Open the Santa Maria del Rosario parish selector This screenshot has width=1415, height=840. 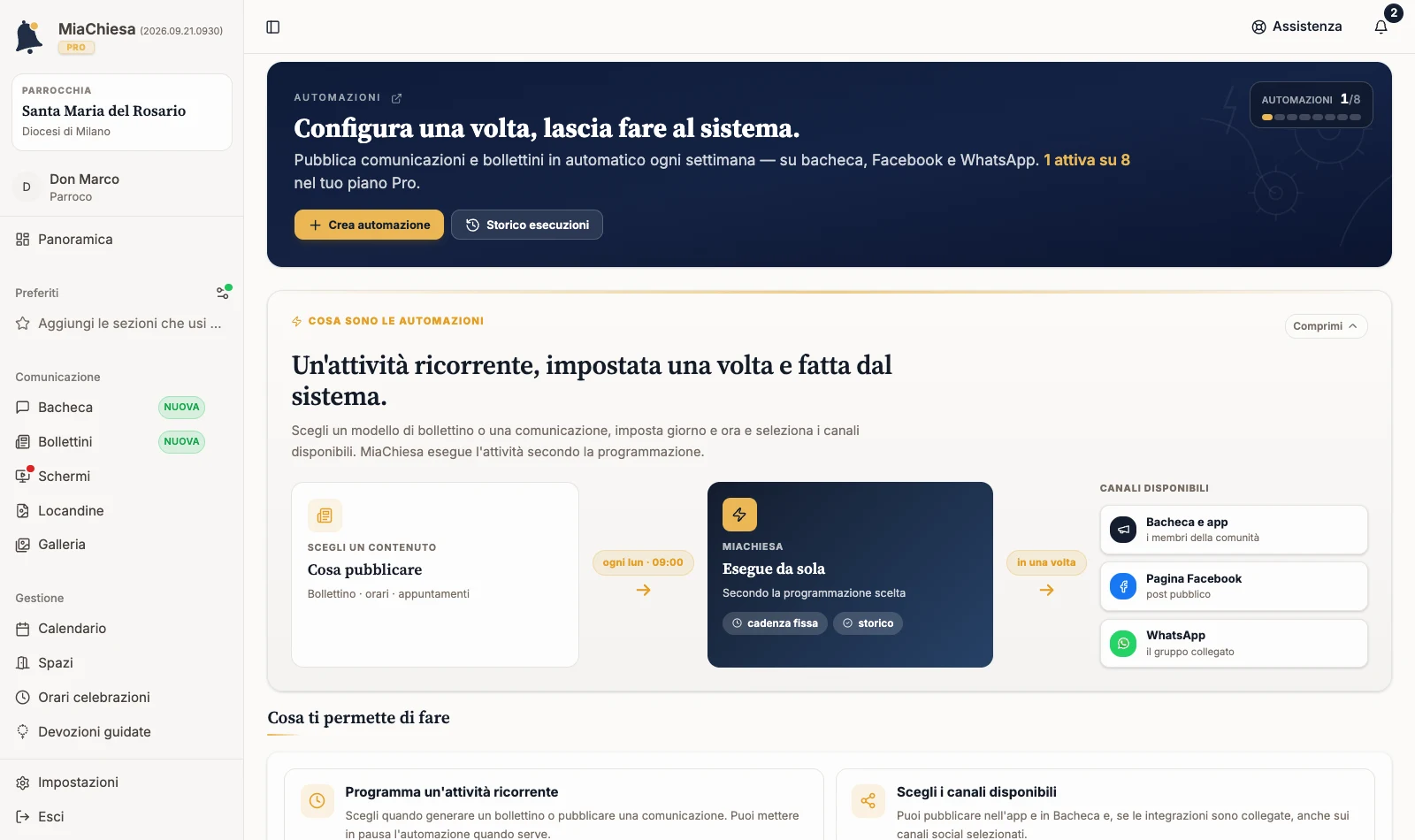click(x=122, y=112)
